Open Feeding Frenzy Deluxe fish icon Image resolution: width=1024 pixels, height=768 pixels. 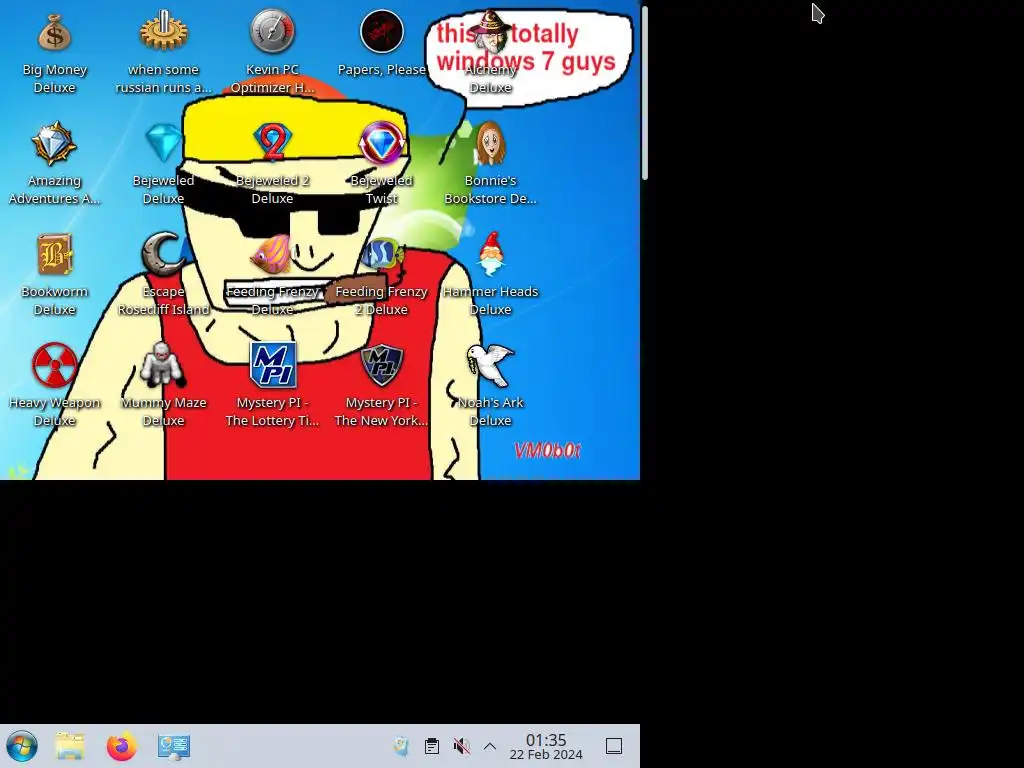click(272, 254)
